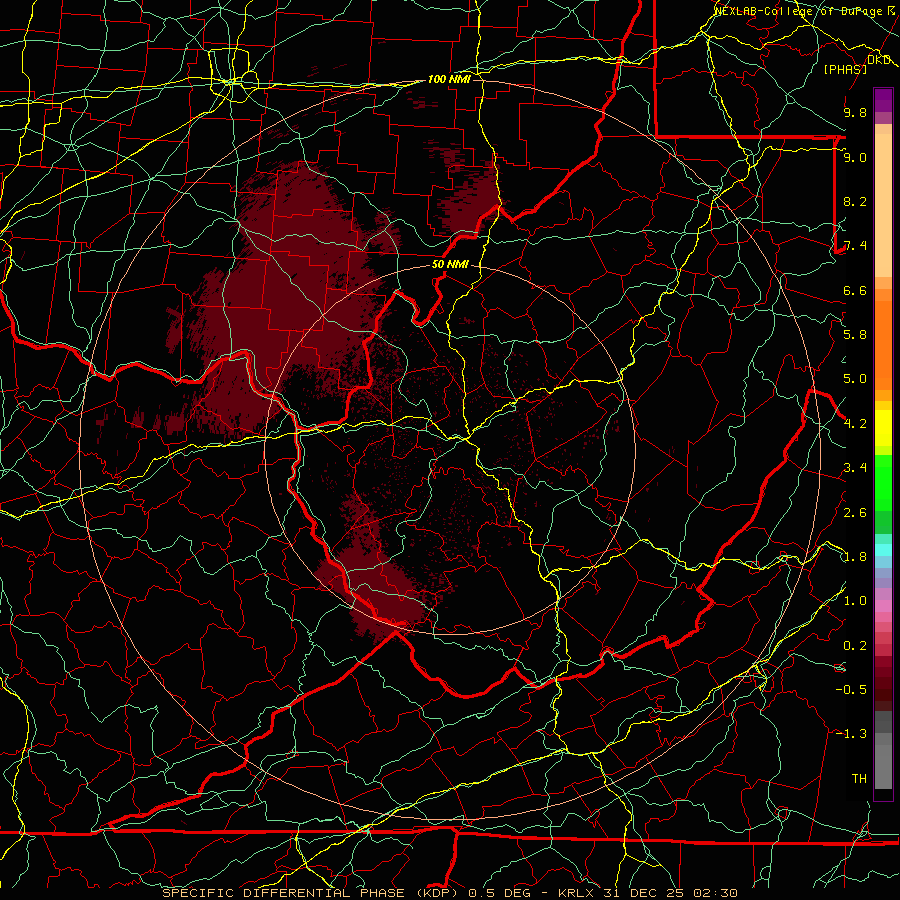
Task: Click the 1.8 scale value
Action: pyautogui.click(x=855, y=557)
